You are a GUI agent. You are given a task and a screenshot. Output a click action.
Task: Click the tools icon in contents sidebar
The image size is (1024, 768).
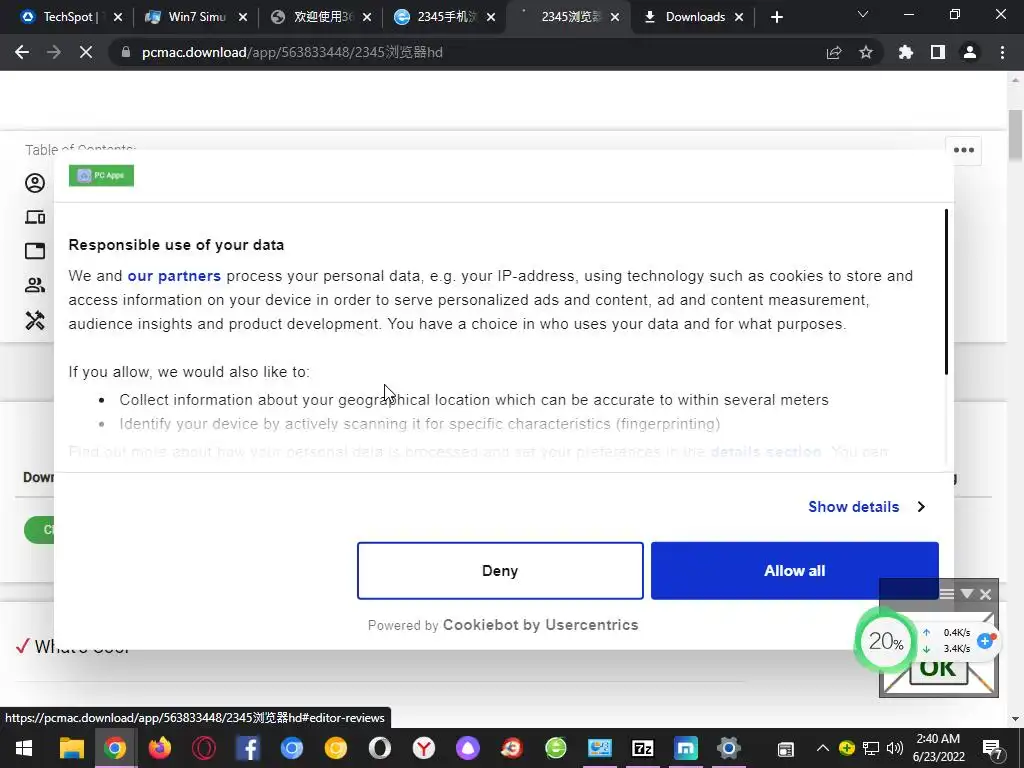pyautogui.click(x=35, y=320)
